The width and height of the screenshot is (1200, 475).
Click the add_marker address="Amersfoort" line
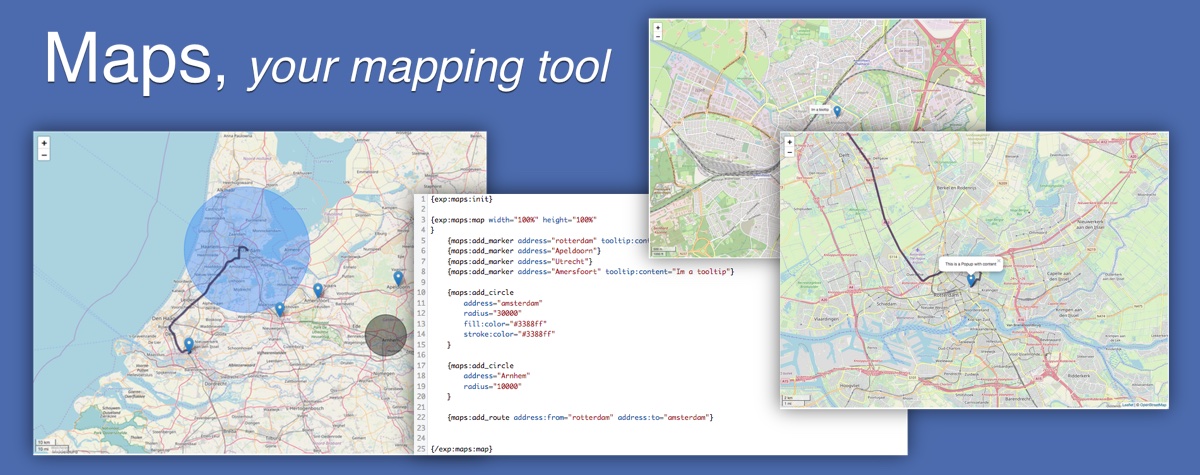click(x=592, y=272)
